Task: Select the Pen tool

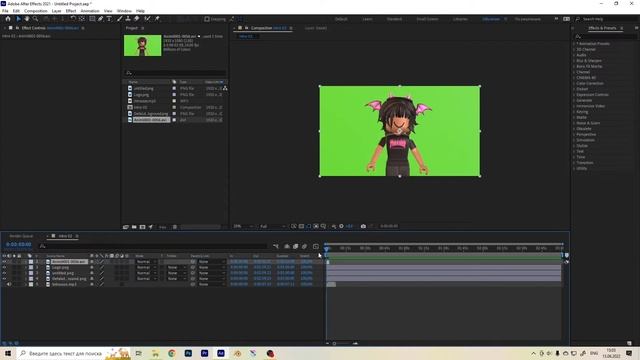Action: [x=100, y=19]
